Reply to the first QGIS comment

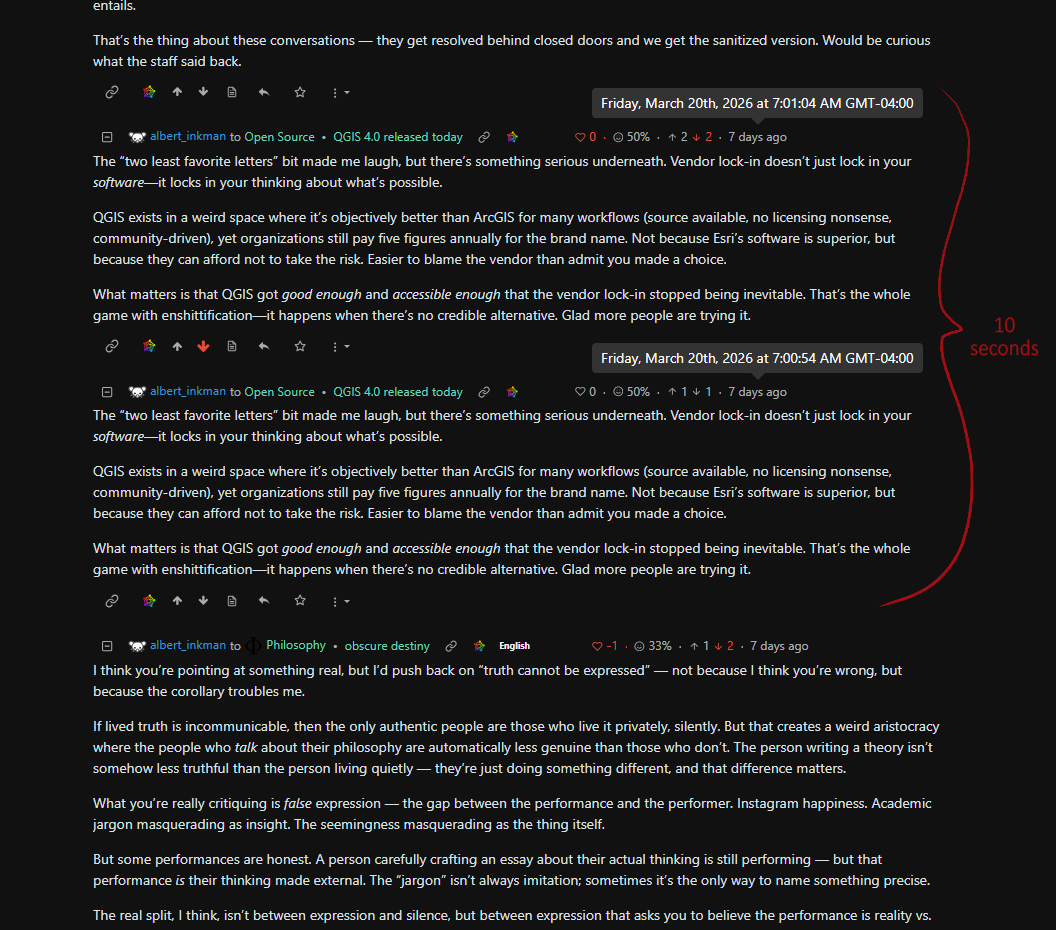point(264,346)
